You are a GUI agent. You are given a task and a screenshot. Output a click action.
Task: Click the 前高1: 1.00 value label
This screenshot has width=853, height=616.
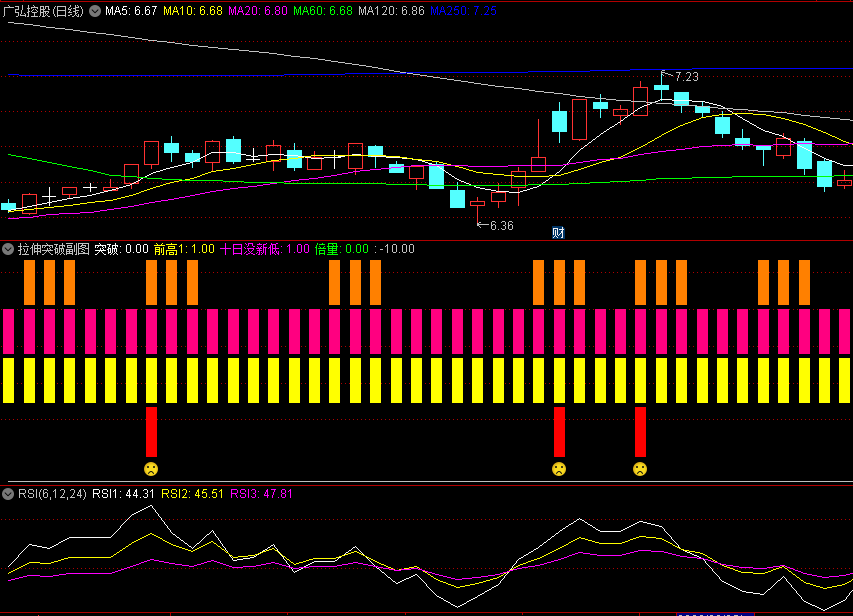(x=184, y=249)
